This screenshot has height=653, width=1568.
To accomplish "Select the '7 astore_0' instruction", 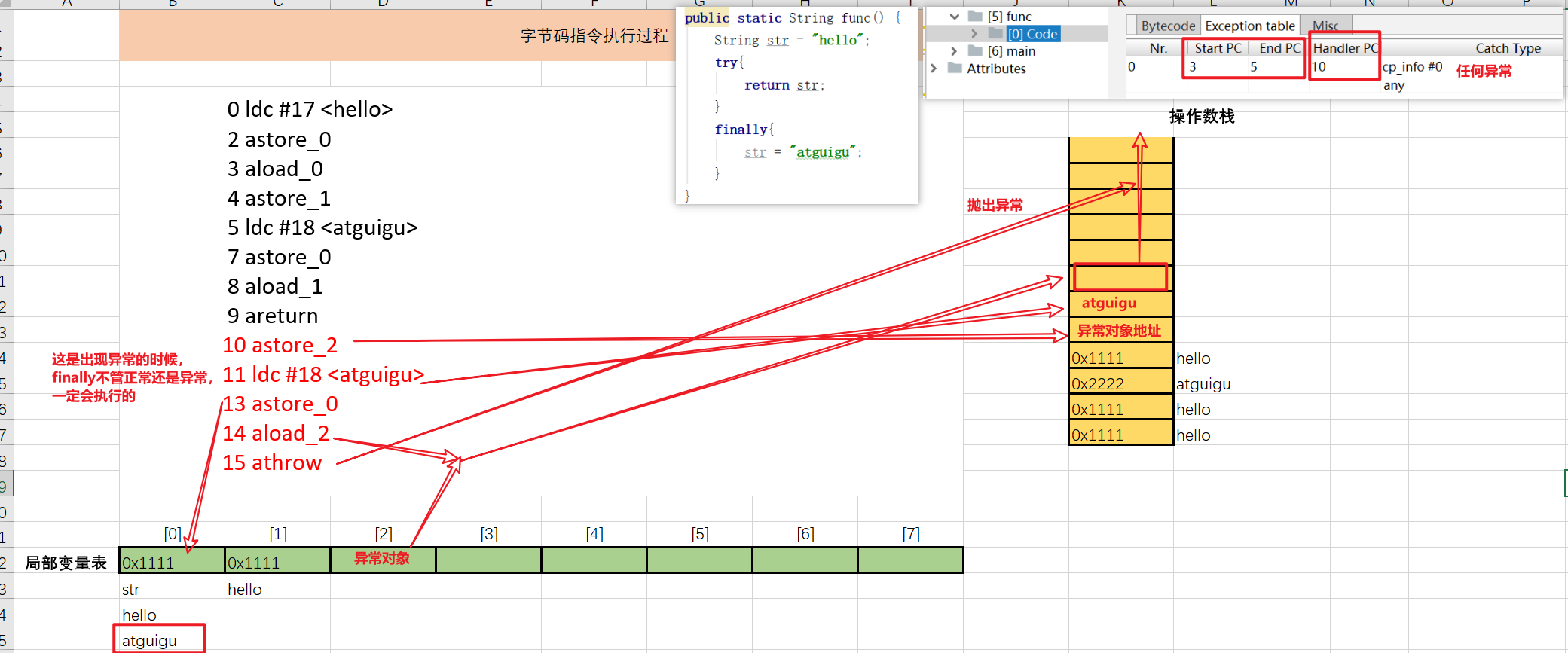I will [x=280, y=257].
